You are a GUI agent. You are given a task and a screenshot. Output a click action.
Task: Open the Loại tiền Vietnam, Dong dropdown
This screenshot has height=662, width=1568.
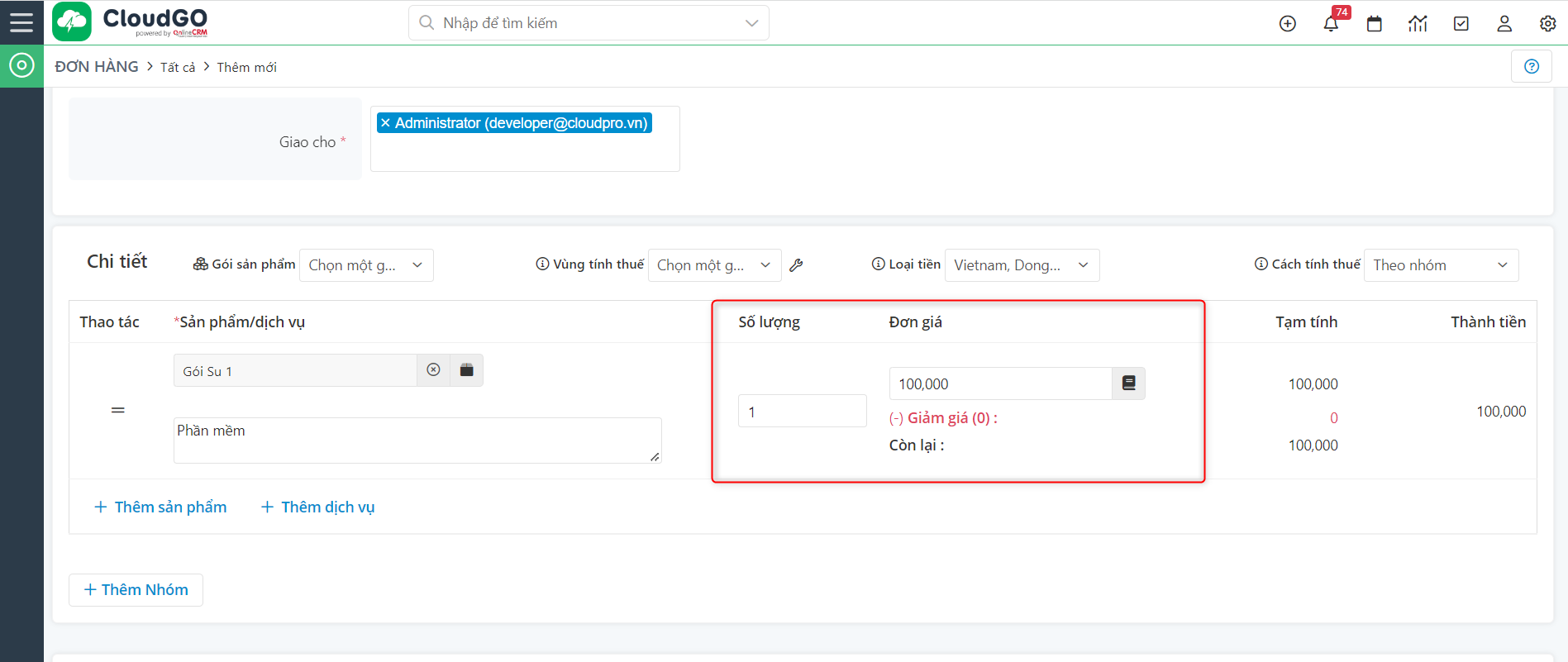(1022, 265)
